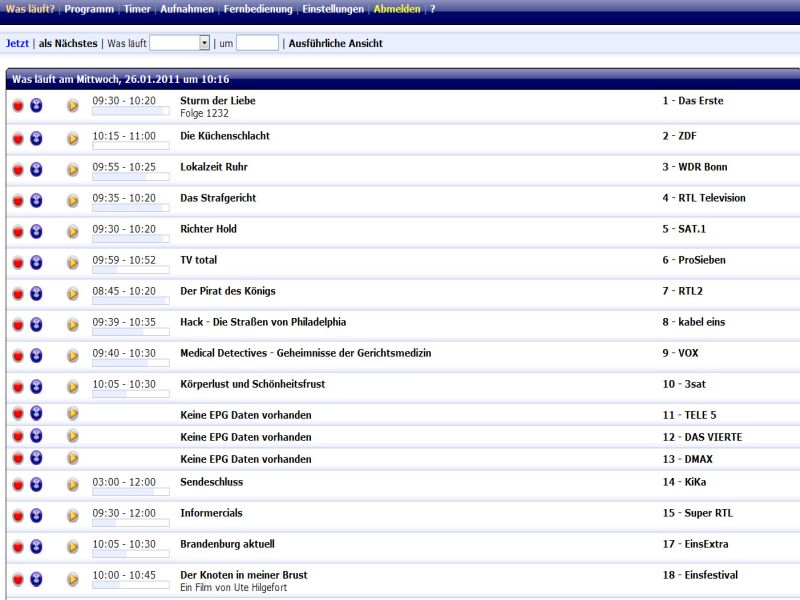
Task: Open blue info icon for Richter Hold
Action: pyautogui.click(x=36, y=232)
